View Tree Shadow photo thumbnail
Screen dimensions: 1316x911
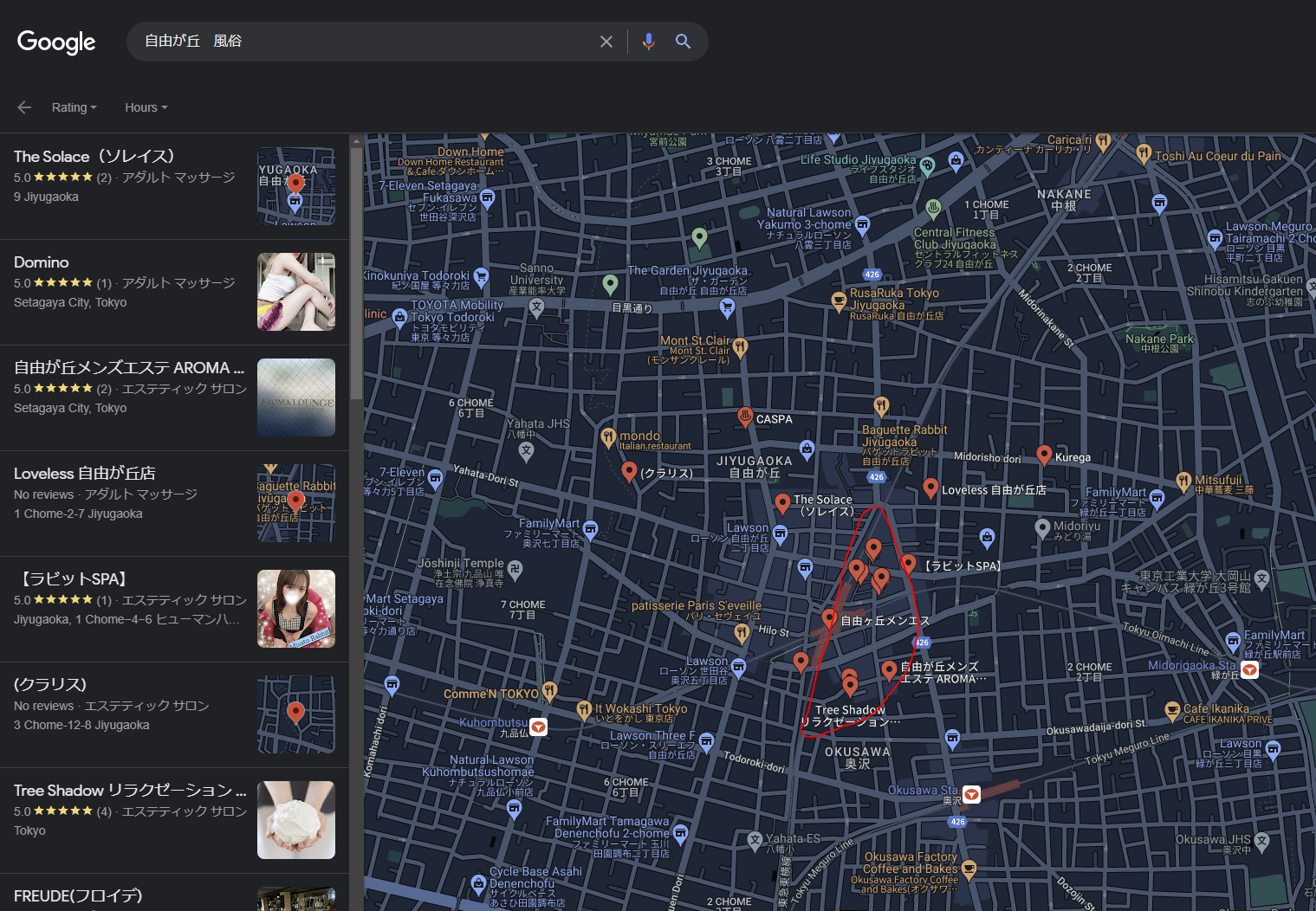296,820
